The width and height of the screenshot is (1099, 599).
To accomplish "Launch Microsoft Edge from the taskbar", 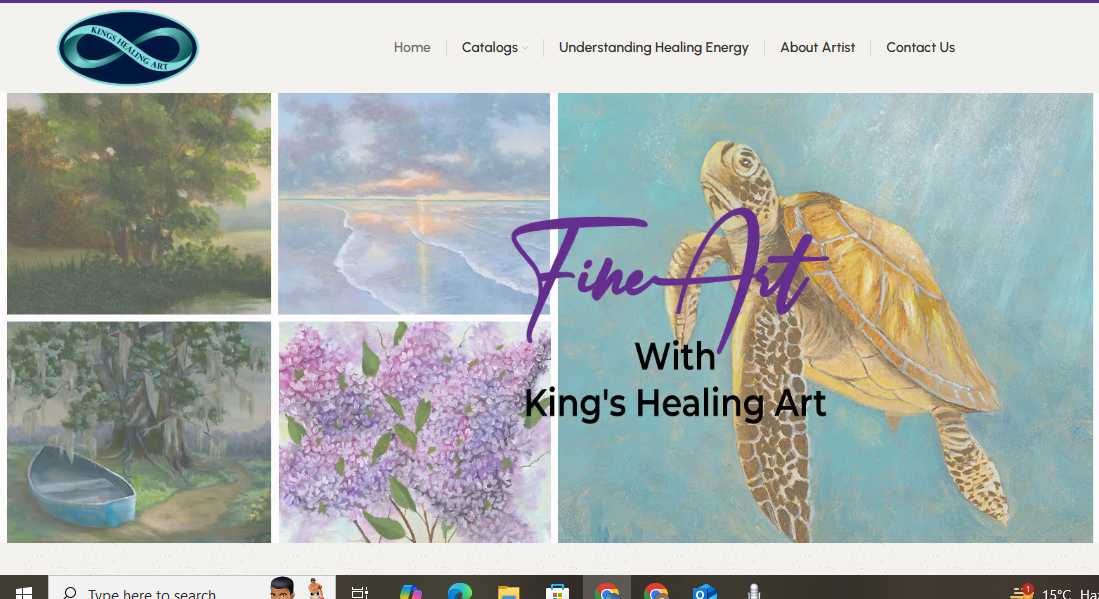I will pos(459,593).
